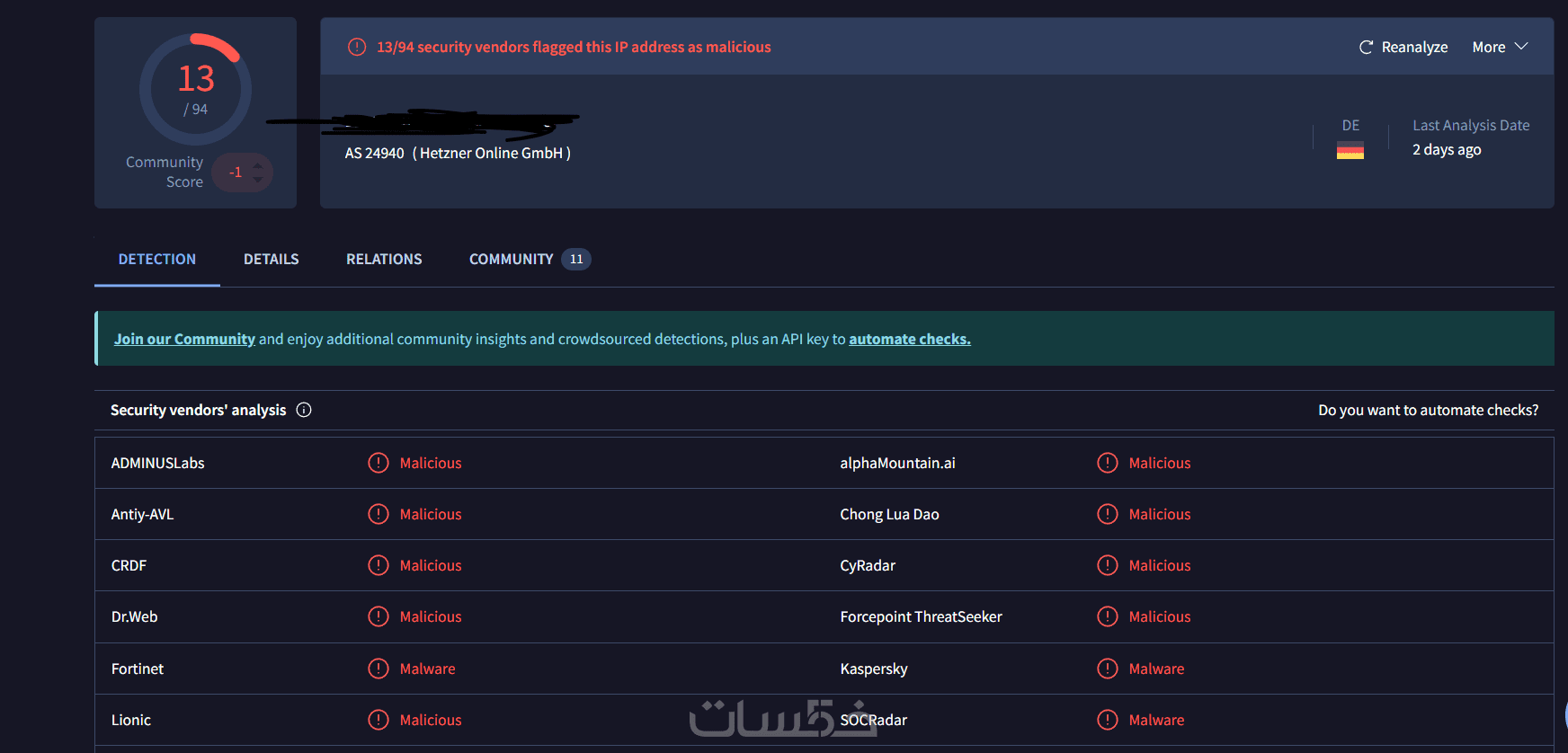Click the alert icon in the Antiy-AVL row
This screenshot has height=753, width=1568.
click(379, 514)
